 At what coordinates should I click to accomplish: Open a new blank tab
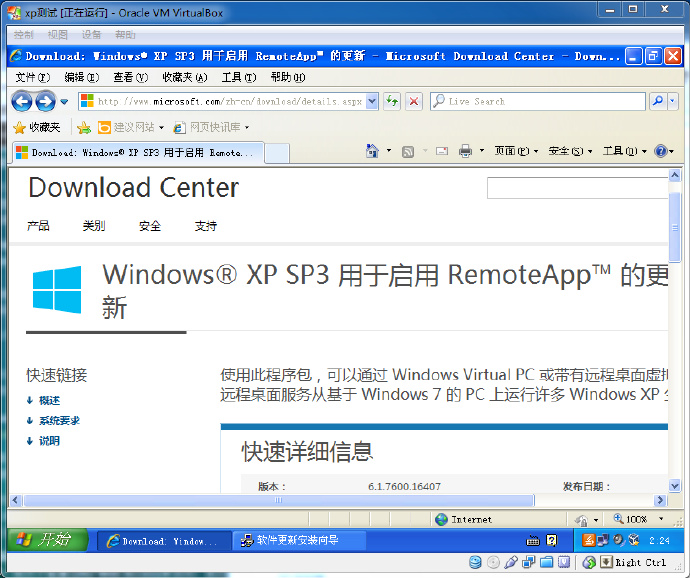click(277, 154)
